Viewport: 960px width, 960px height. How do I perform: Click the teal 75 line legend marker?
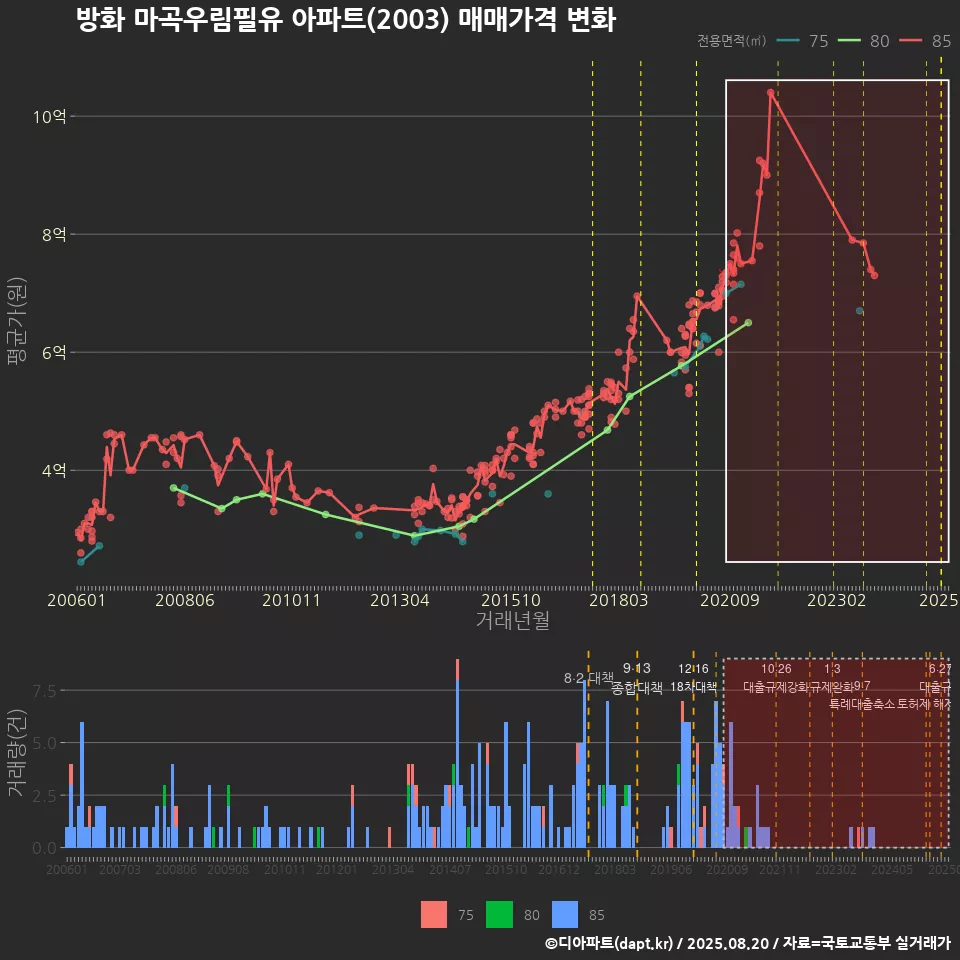(788, 41)
